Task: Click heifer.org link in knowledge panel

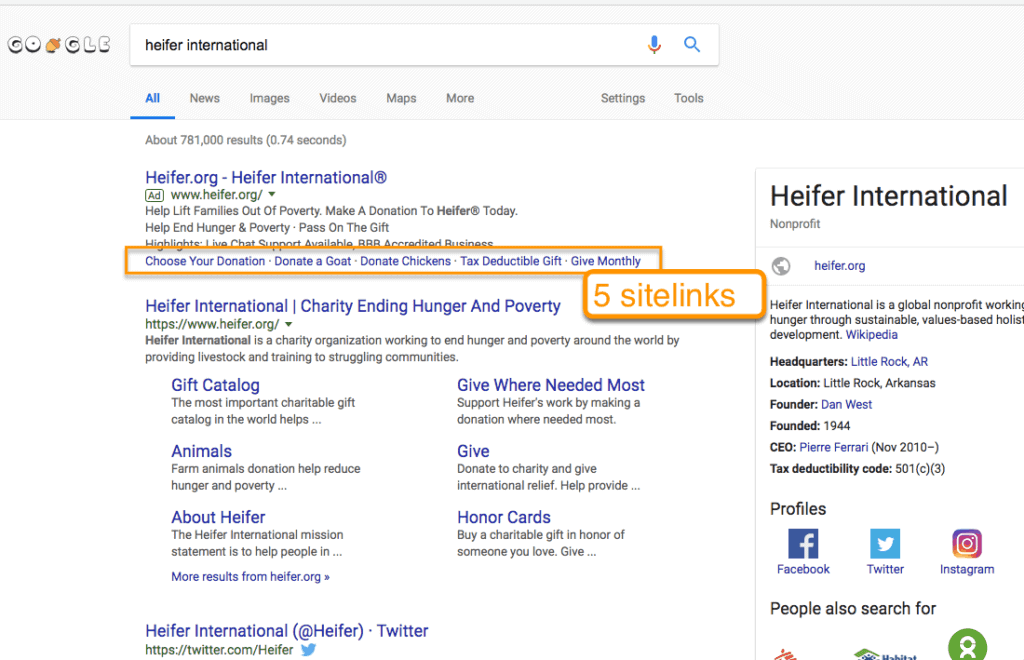Action: point(839,266)
